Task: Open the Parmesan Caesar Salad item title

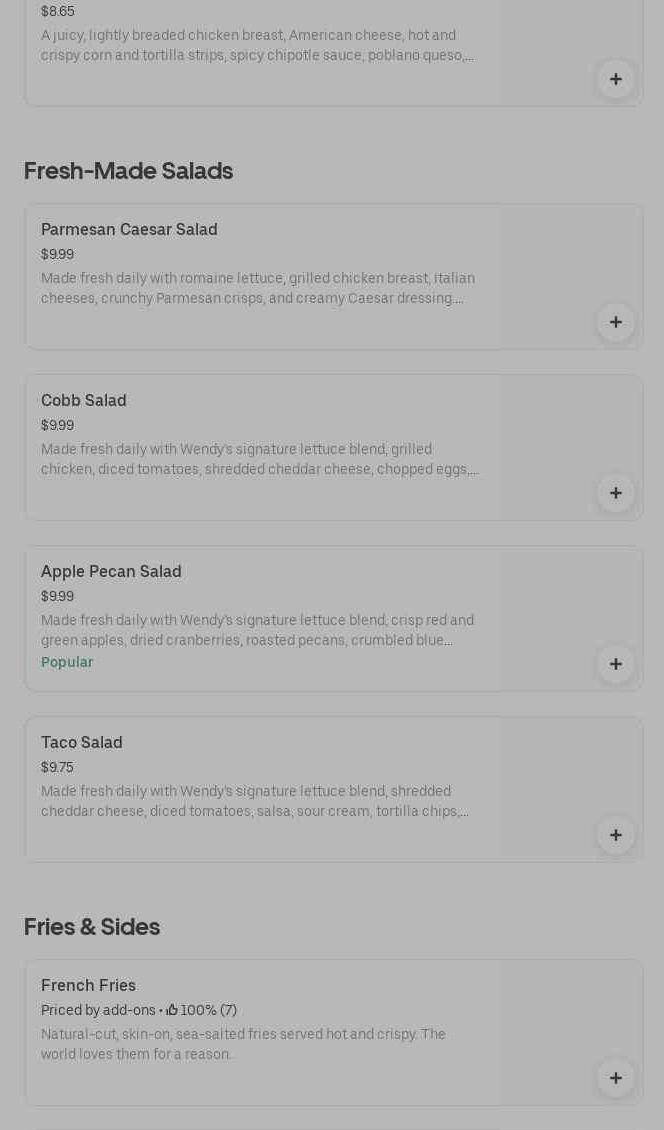Action: [129, 230]
